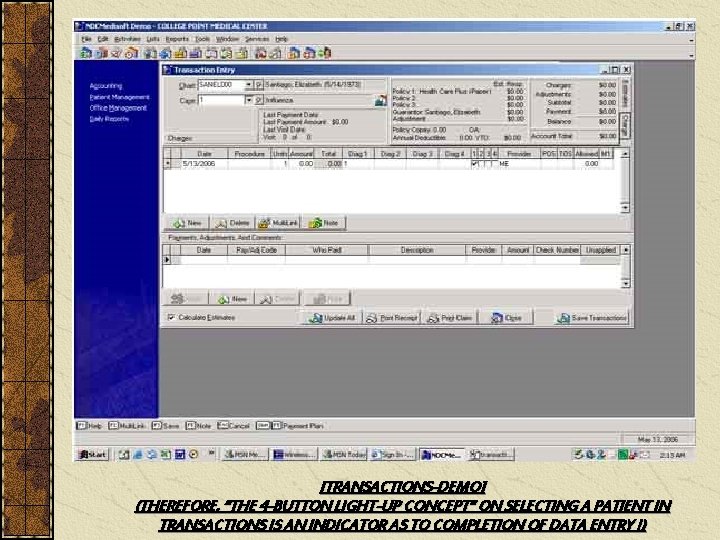Screen dimensions: 720x540
Task: Click Daily Reports sidebar link
Action: click(x=109, y=119)
